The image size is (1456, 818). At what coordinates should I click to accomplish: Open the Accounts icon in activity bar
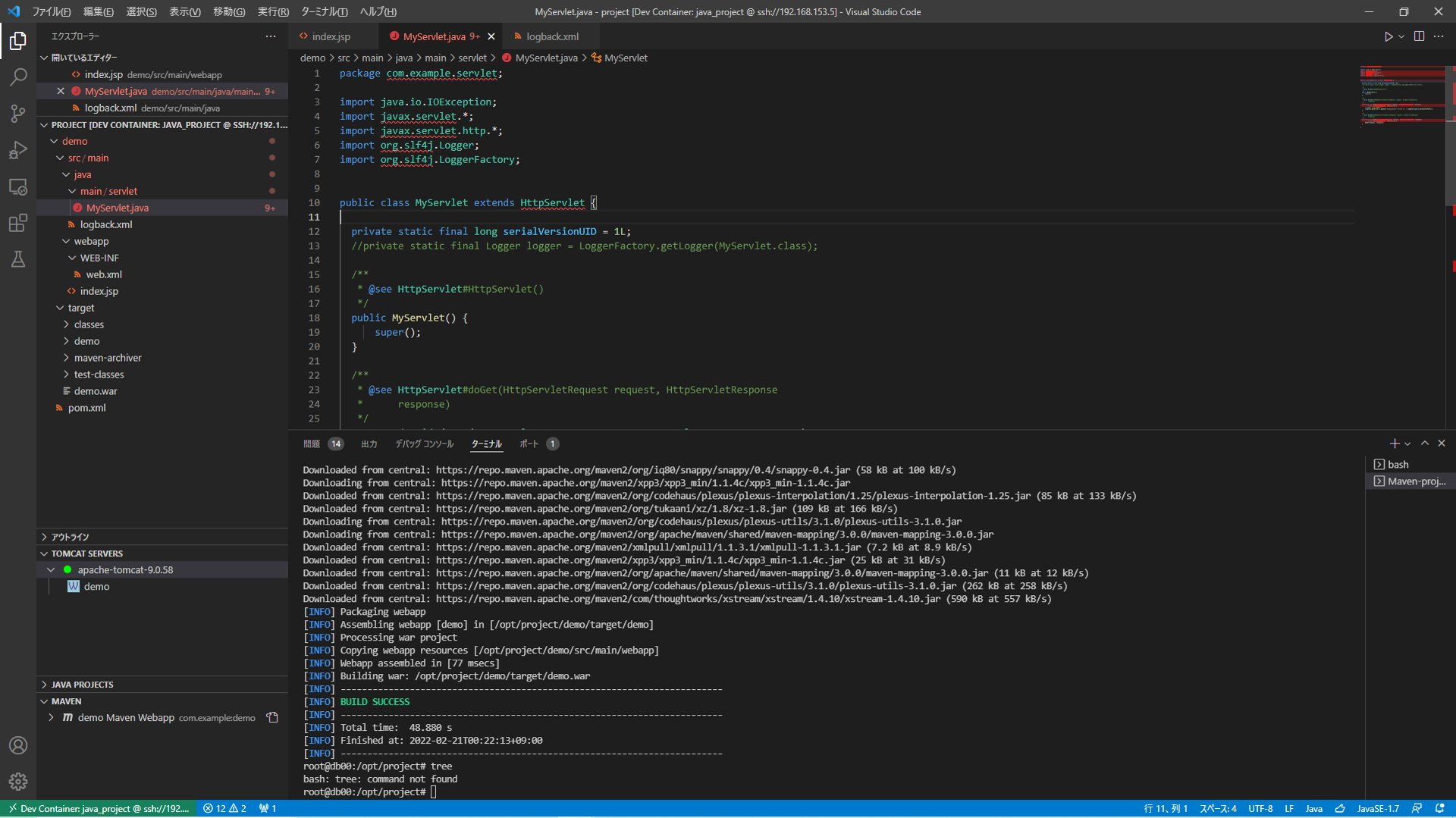(18, 745)
